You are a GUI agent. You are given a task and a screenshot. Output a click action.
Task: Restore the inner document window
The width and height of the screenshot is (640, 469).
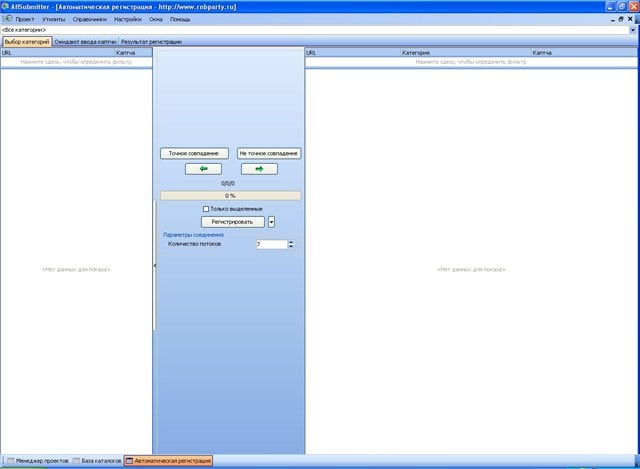point(621,19)
